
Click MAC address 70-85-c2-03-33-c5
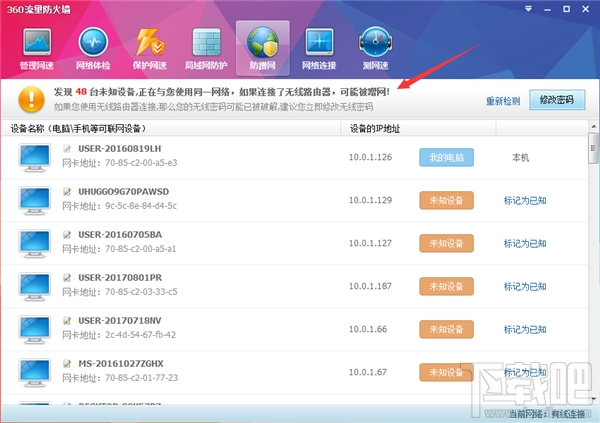click(141, 292)
